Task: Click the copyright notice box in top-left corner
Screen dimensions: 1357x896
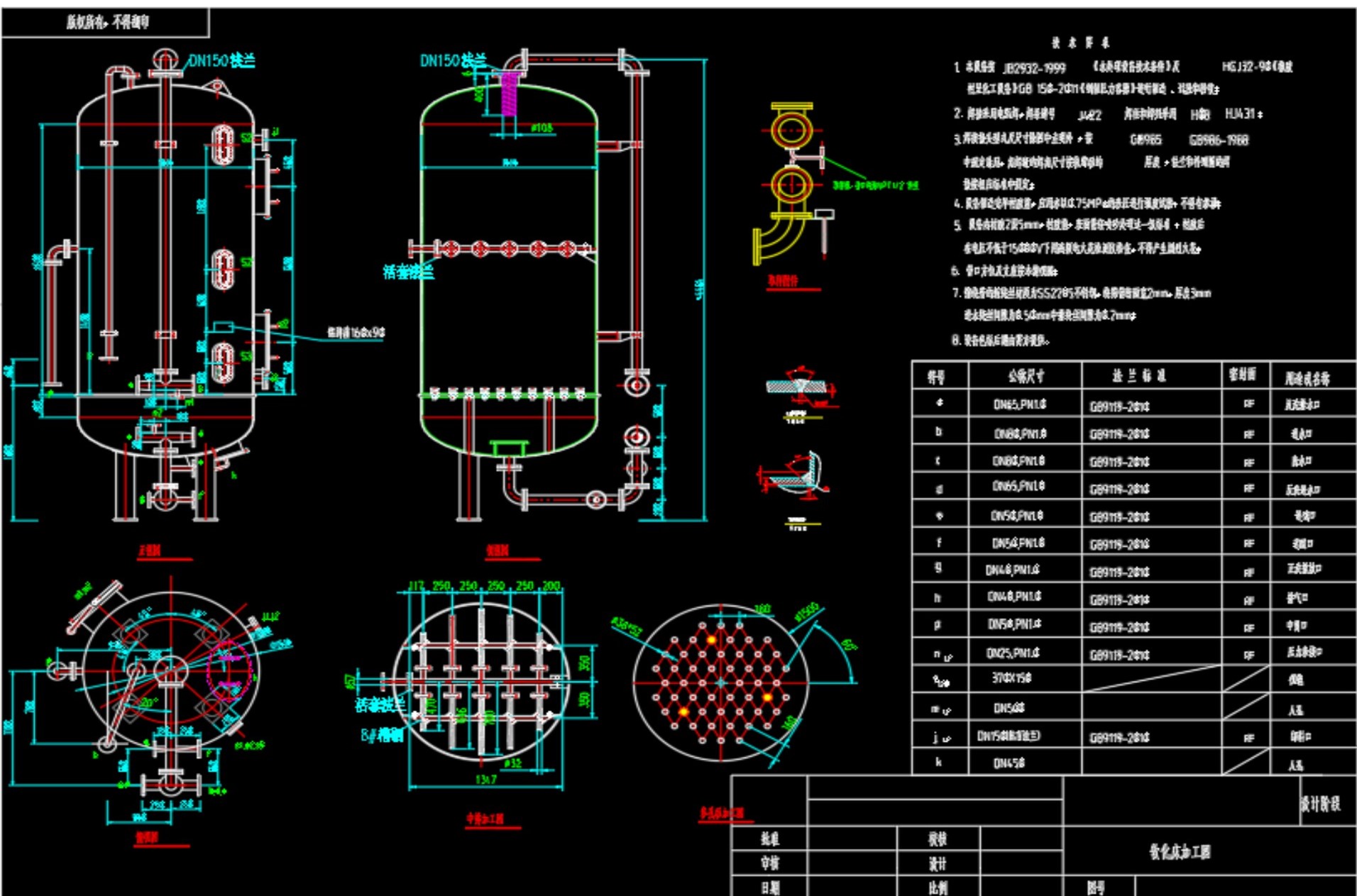Action: coord(106,22)
